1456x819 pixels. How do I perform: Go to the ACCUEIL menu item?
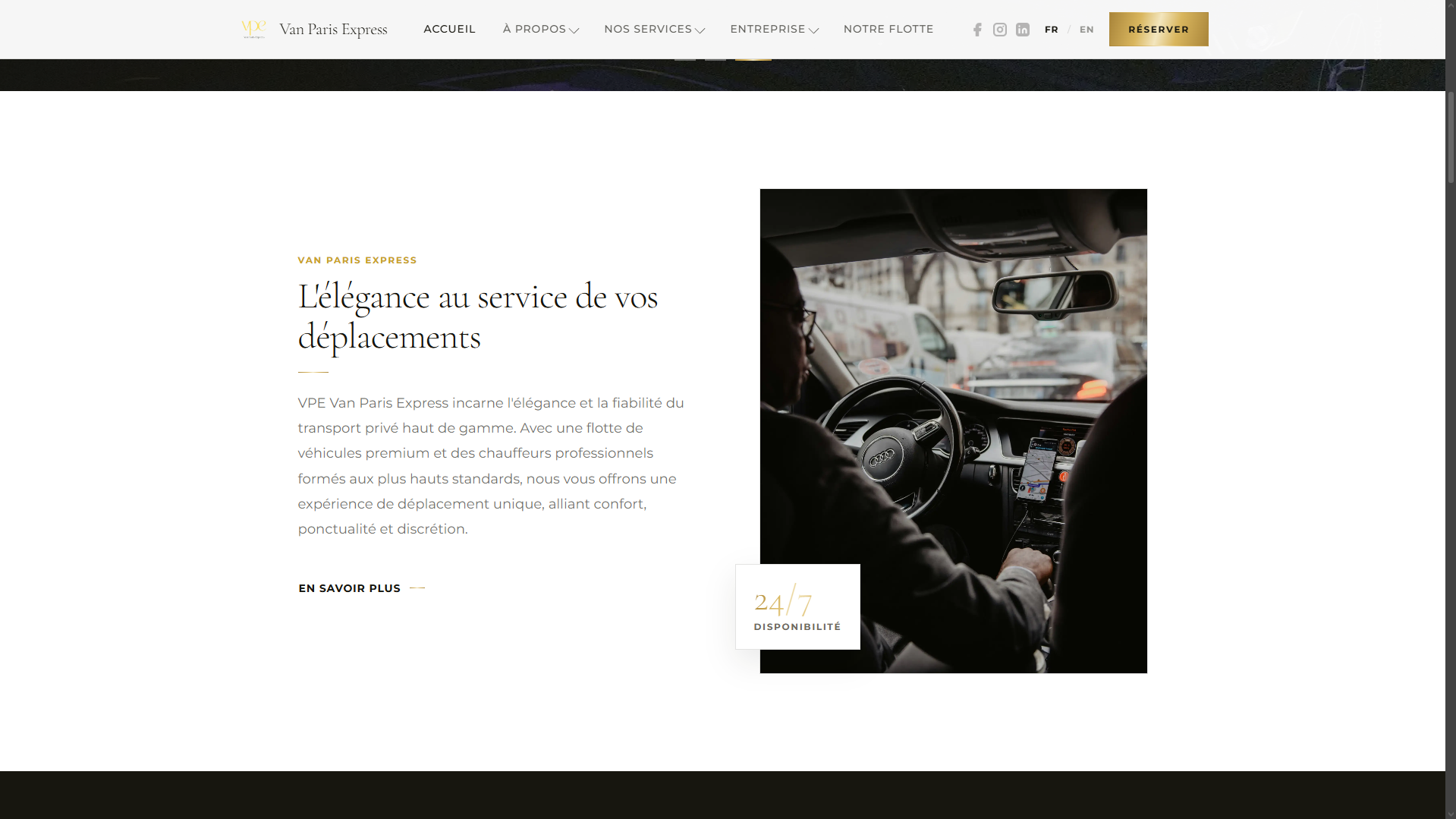449,29
